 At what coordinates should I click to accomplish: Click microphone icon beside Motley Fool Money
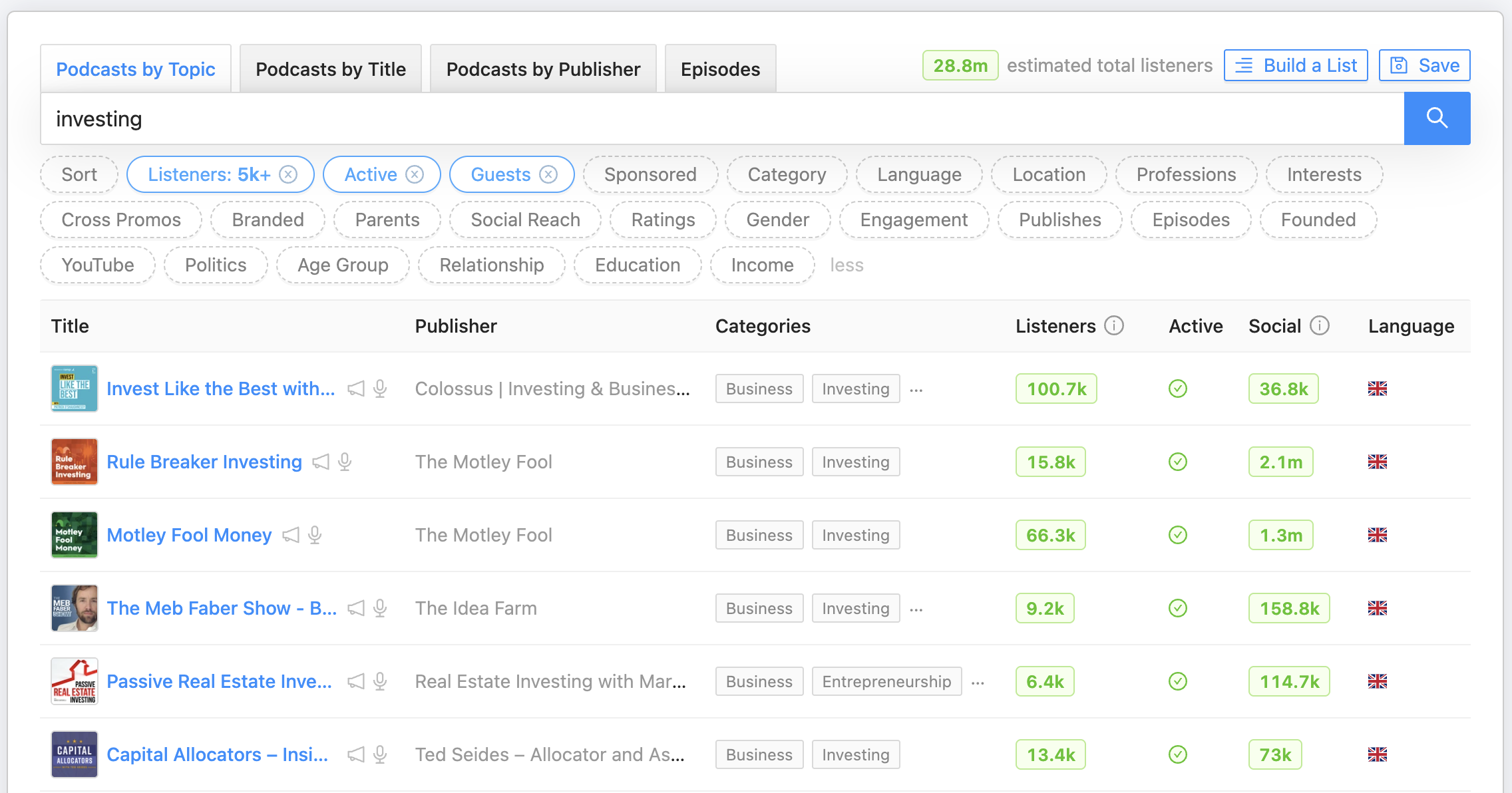tap(315, 535)
